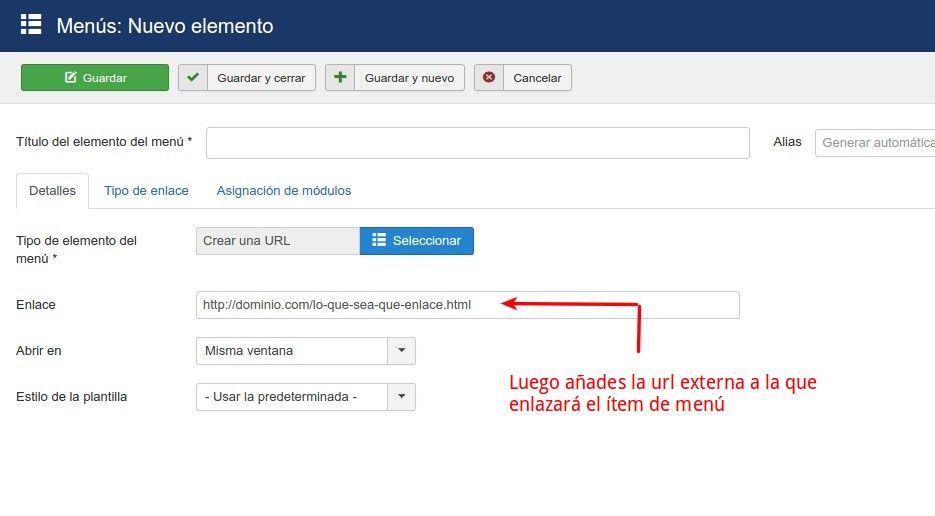Open the Tipo de enlace tab
The height and width of the screenshot is (516, 935).
[x=146, y=191]
